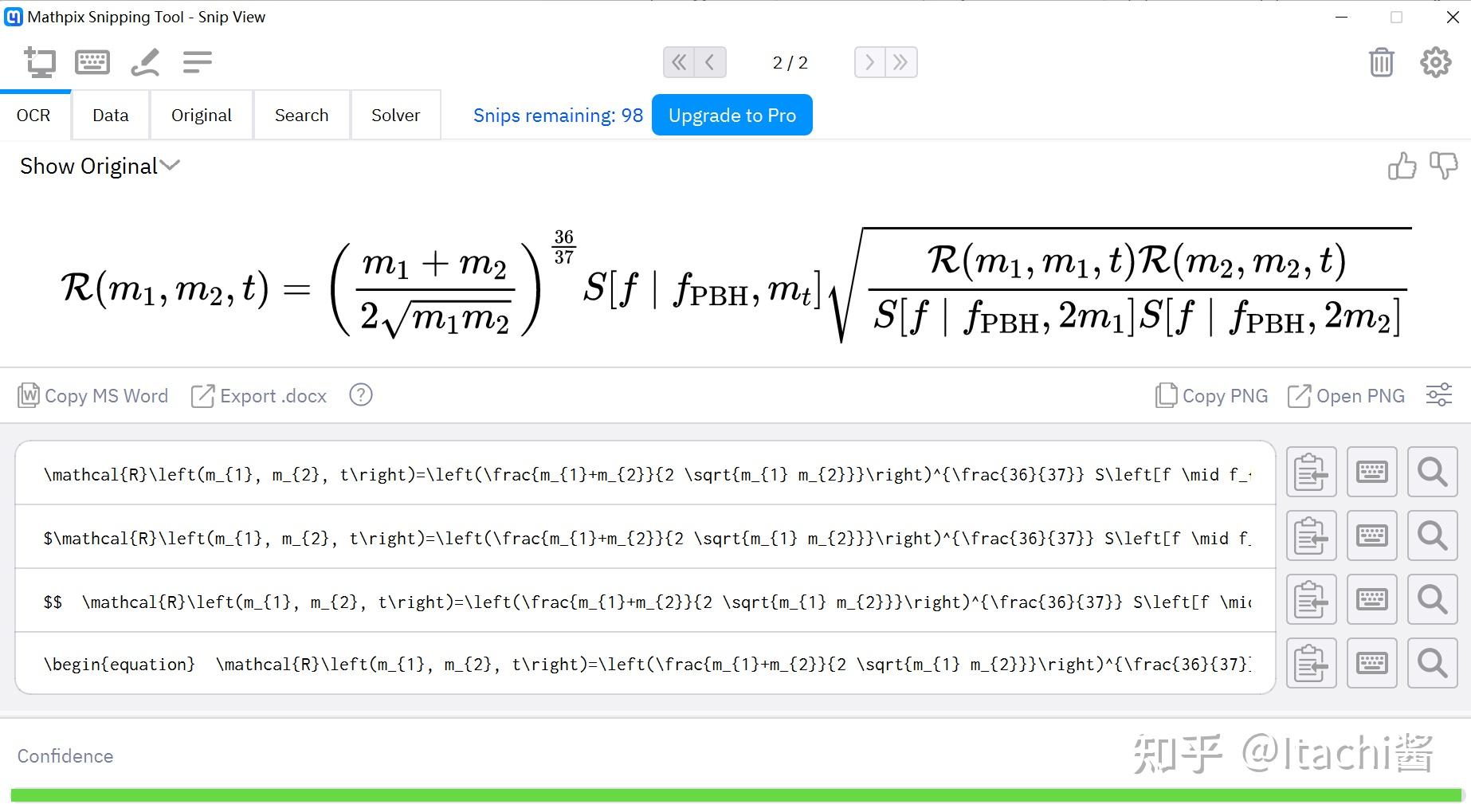This screenshot has height=812, width=1471.
Task: Give thumbs down on OCR result
Action: point(1445,166)
